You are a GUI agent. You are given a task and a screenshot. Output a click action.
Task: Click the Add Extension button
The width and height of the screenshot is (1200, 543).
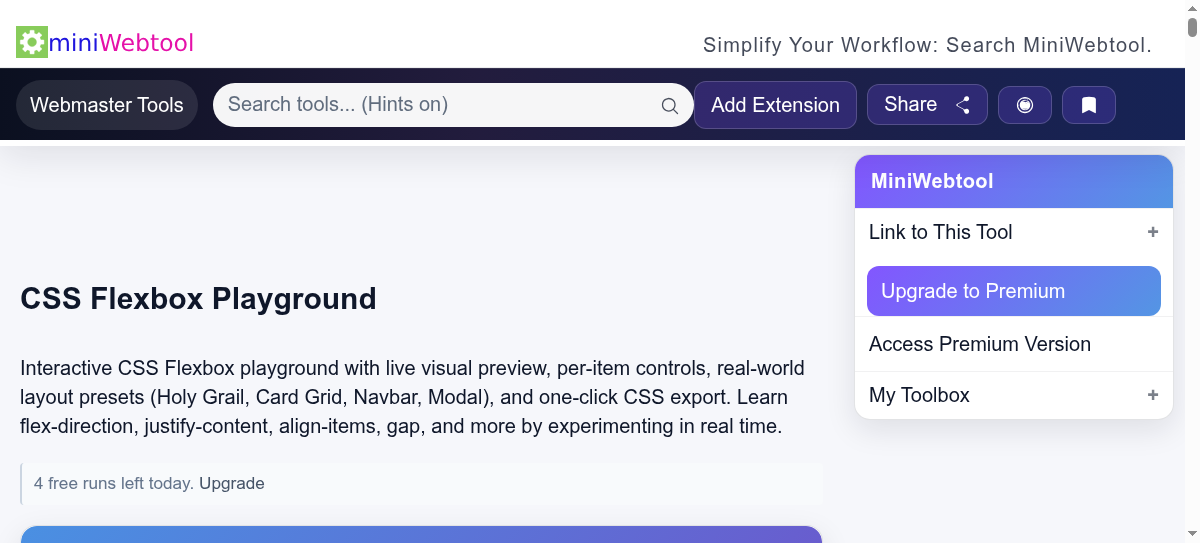click(x=775, y=105)
